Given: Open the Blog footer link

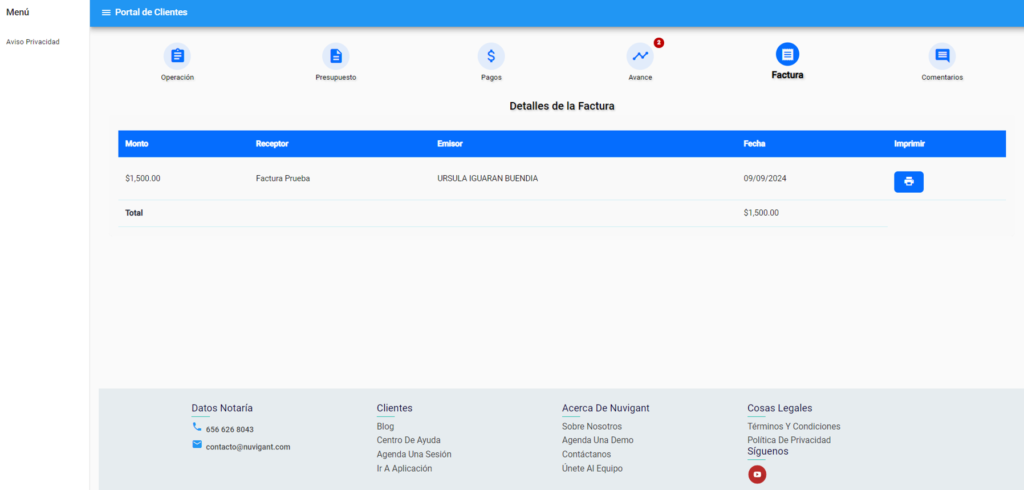Looking at the screenshot, I should tap(385, 427).
